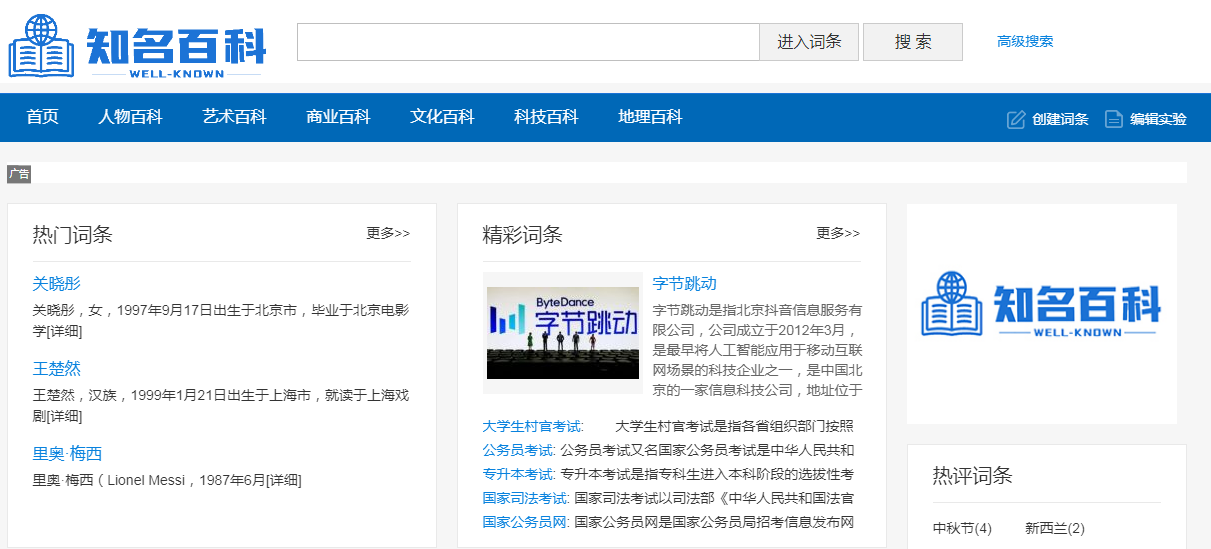This screenshot has width=1211, height=549.
Task: Open the 里奥·梅西 entry link
Action: tap(67, 454)
